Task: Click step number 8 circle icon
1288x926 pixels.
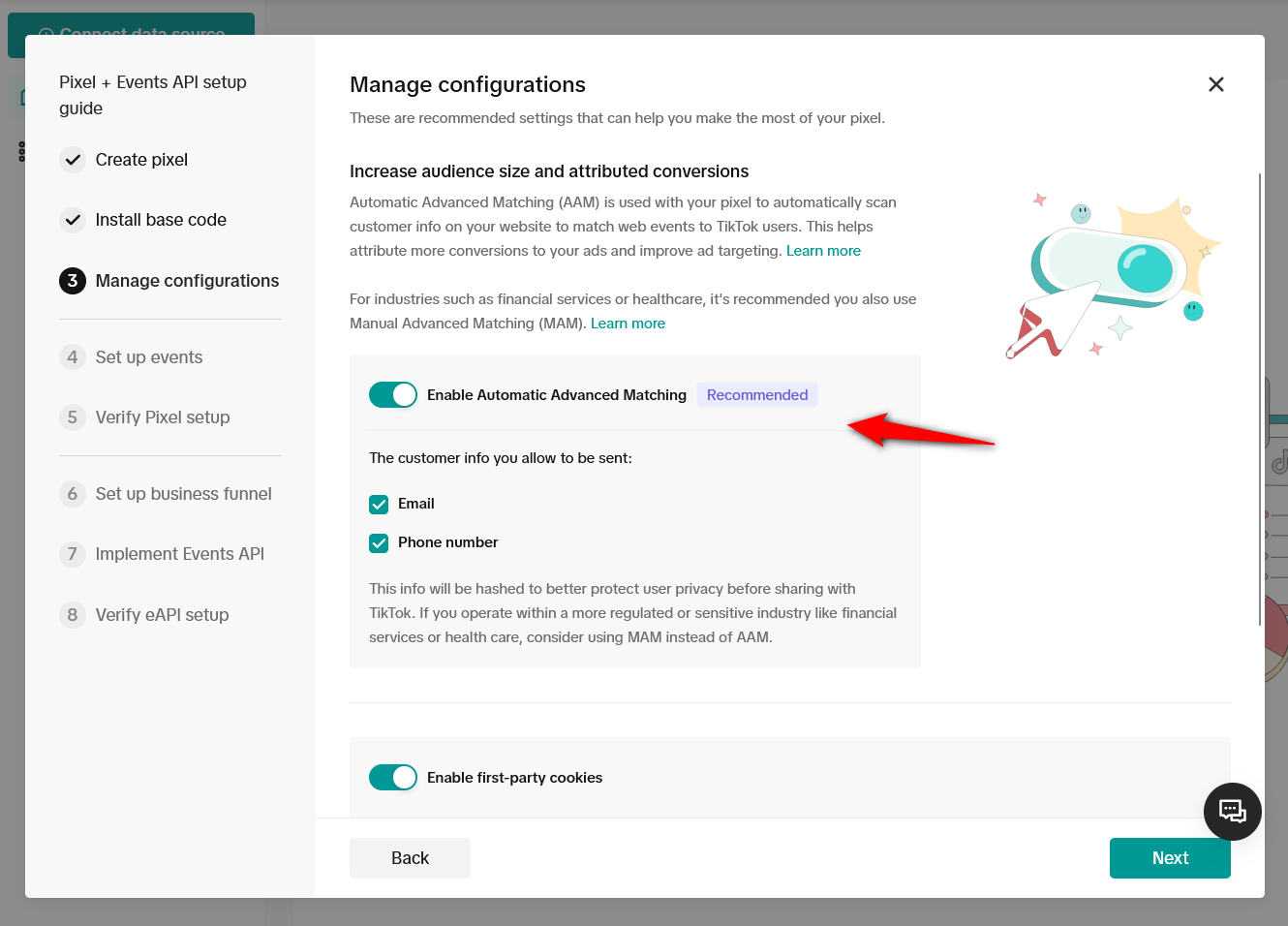Action: (73, 615)
